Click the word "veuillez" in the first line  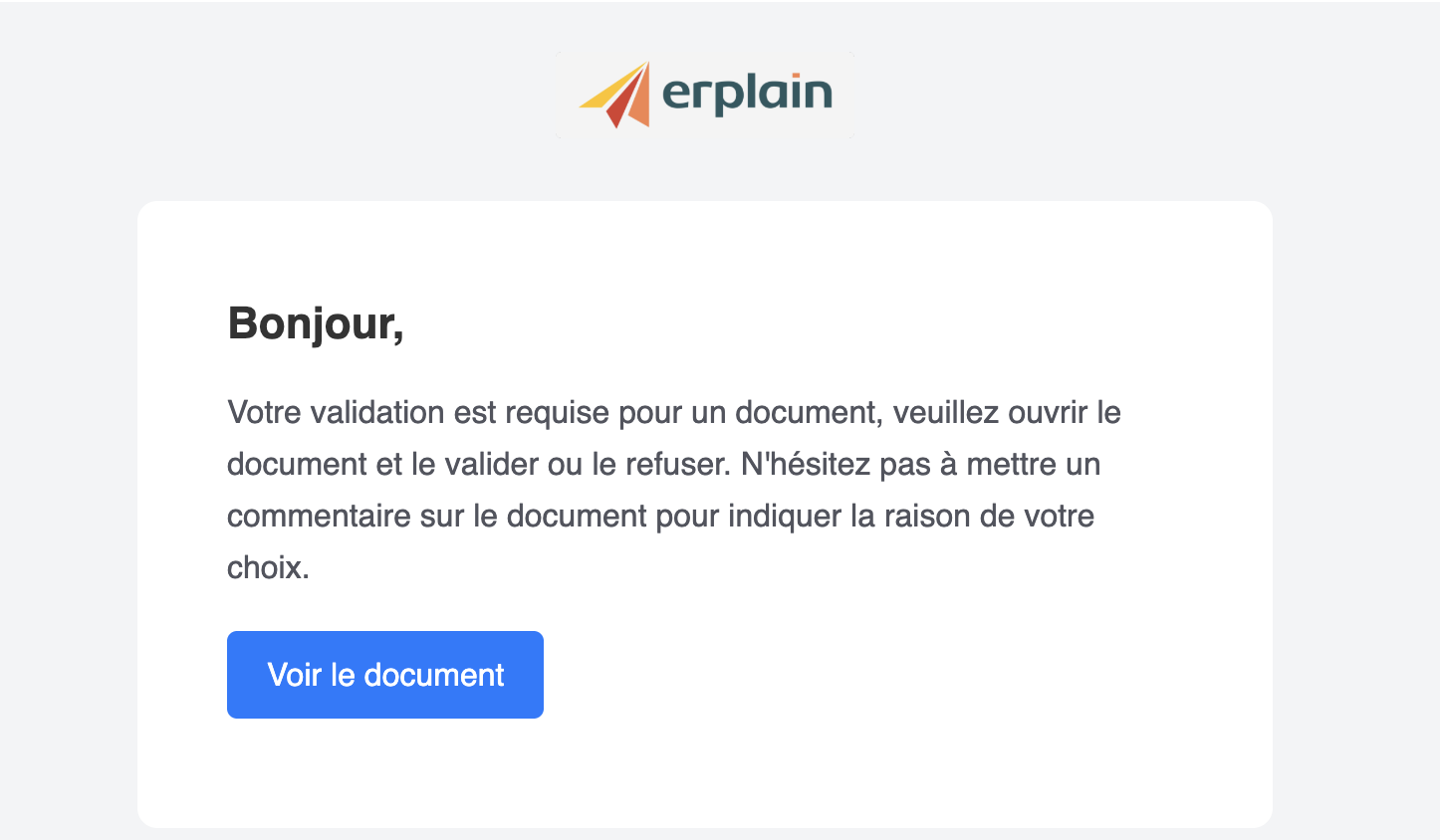(x=945, y=412)
